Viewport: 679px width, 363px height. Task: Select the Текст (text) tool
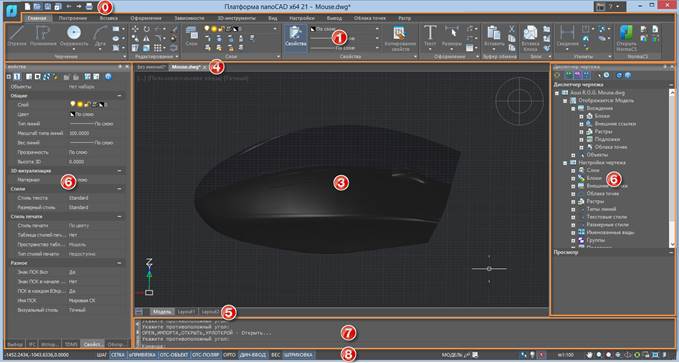pos(430,36)
